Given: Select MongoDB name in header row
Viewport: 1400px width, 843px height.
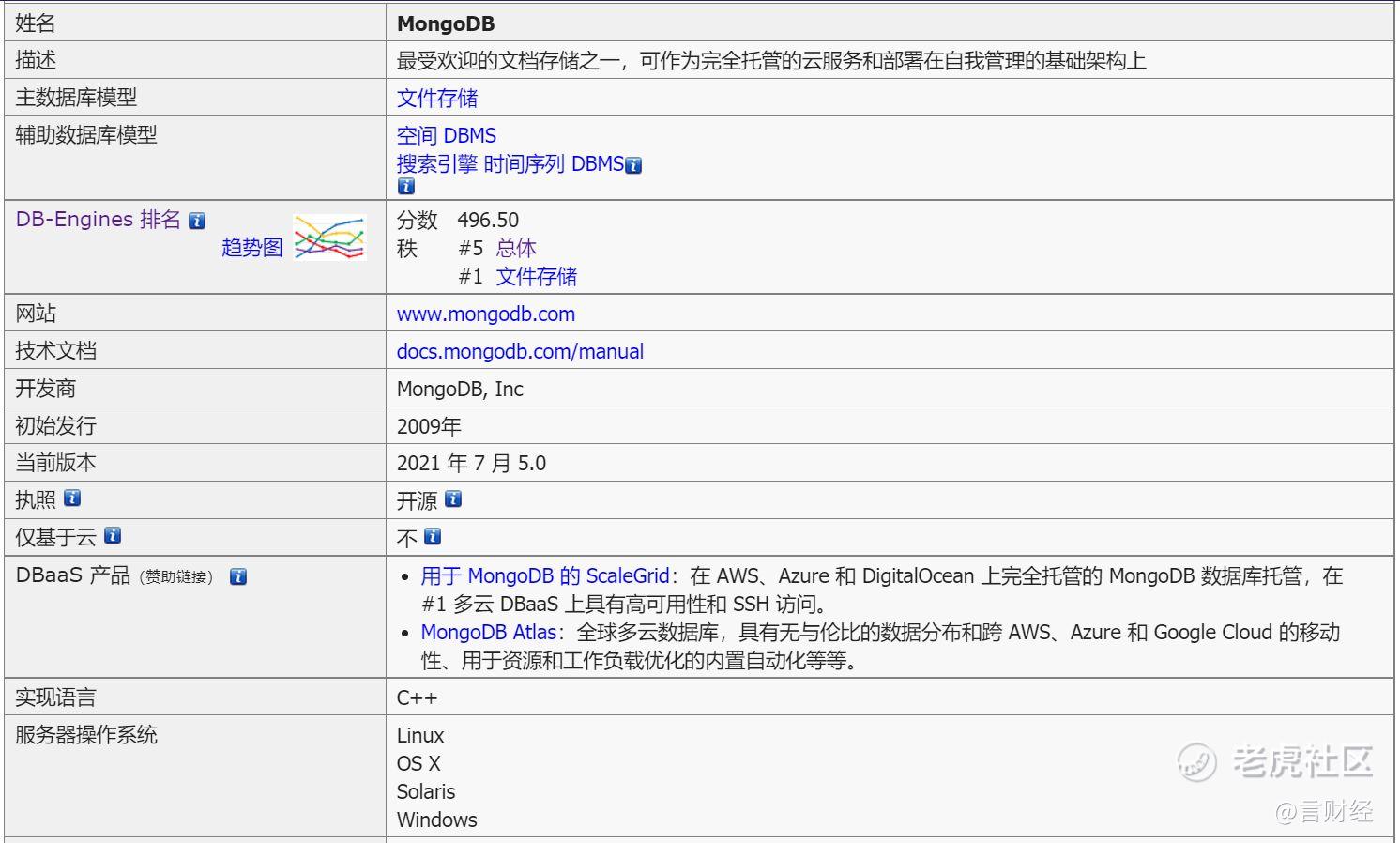Looking at the screenshot, I should click(x=446, y=23).
